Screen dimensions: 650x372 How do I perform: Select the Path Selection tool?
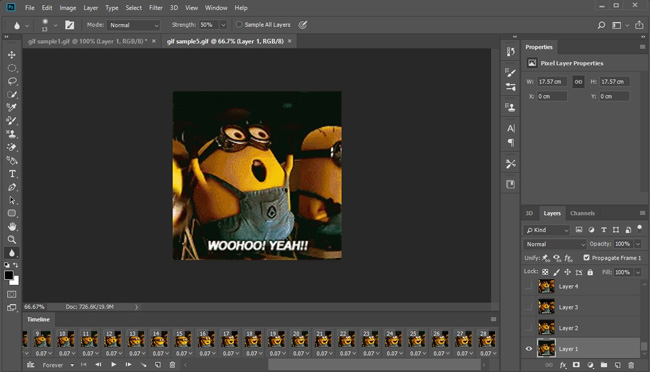[12, 200]
